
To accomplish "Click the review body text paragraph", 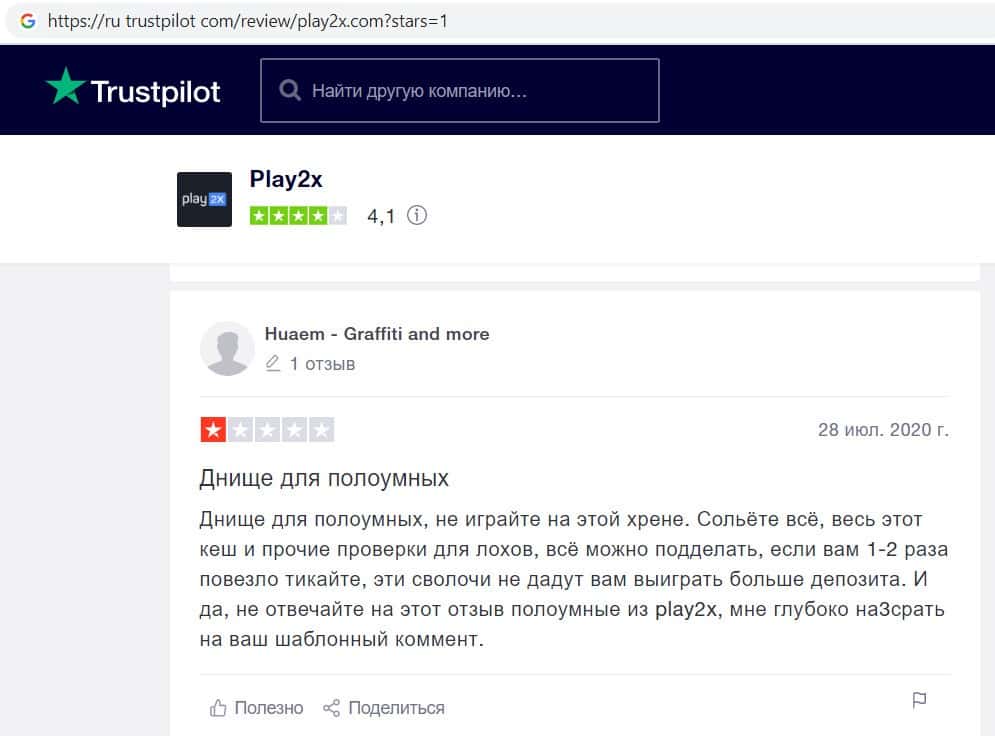I will [574, 579].
